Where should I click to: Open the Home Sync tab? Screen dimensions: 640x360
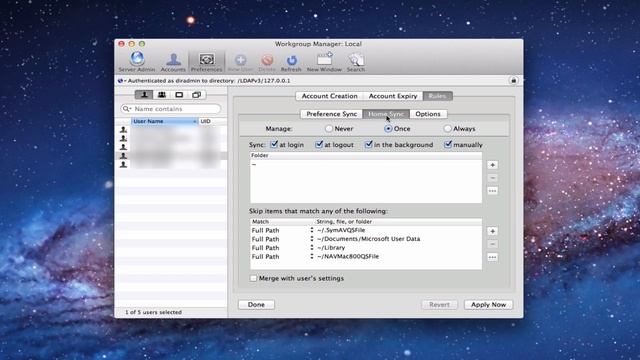[x=386, y=114]
